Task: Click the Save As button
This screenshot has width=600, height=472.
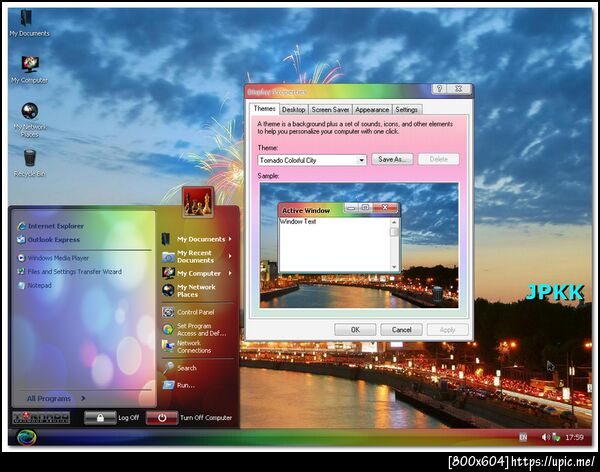Action: (x=392, y=159)
